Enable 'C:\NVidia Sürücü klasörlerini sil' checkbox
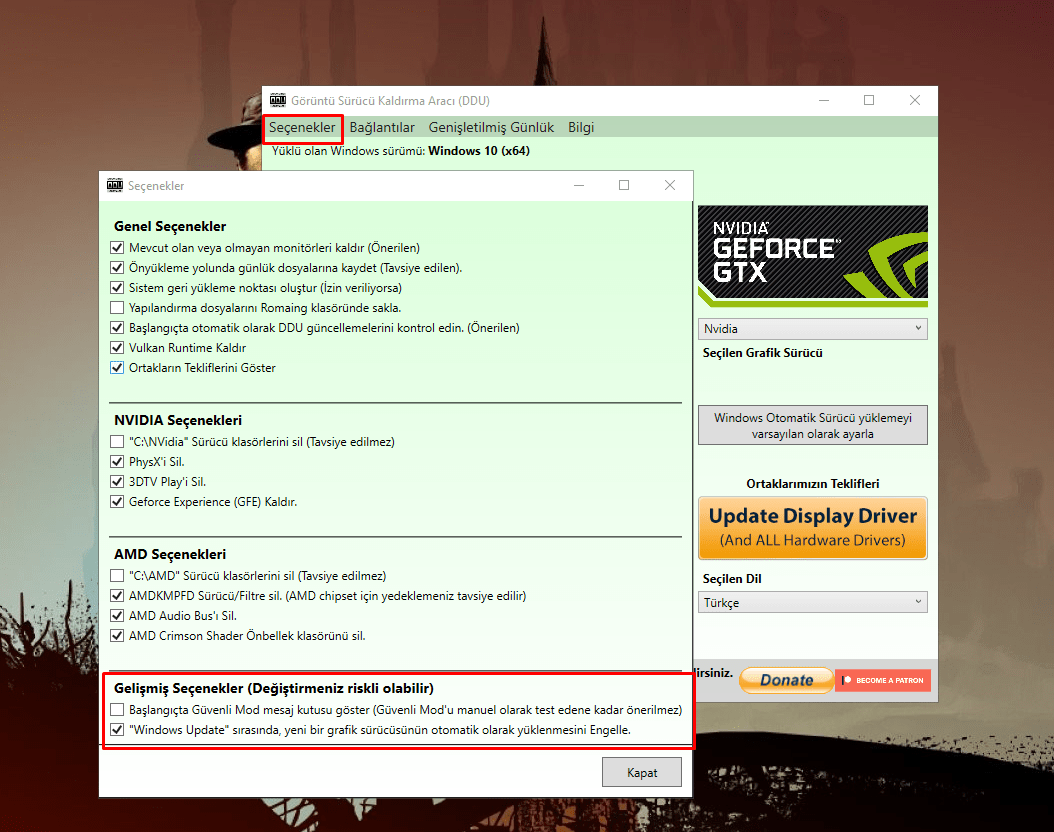Screen dimensions: 1054x832 point(117,442)
